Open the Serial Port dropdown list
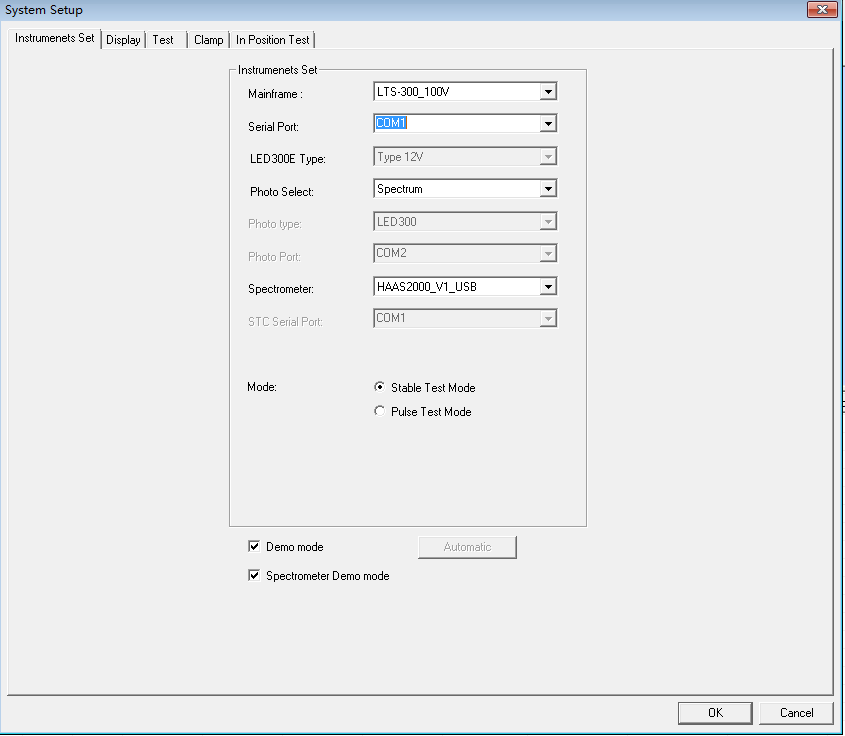 (547, 124)
